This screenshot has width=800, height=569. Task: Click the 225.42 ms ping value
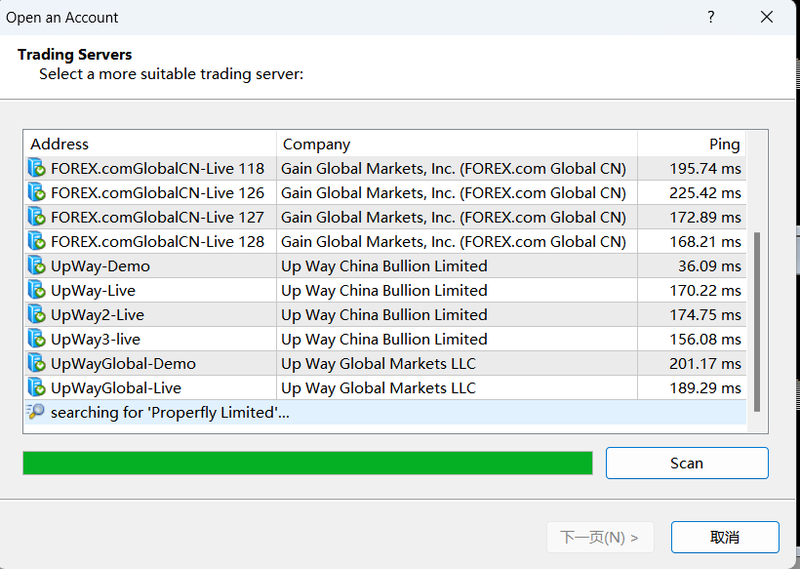[x=705, y=193]
